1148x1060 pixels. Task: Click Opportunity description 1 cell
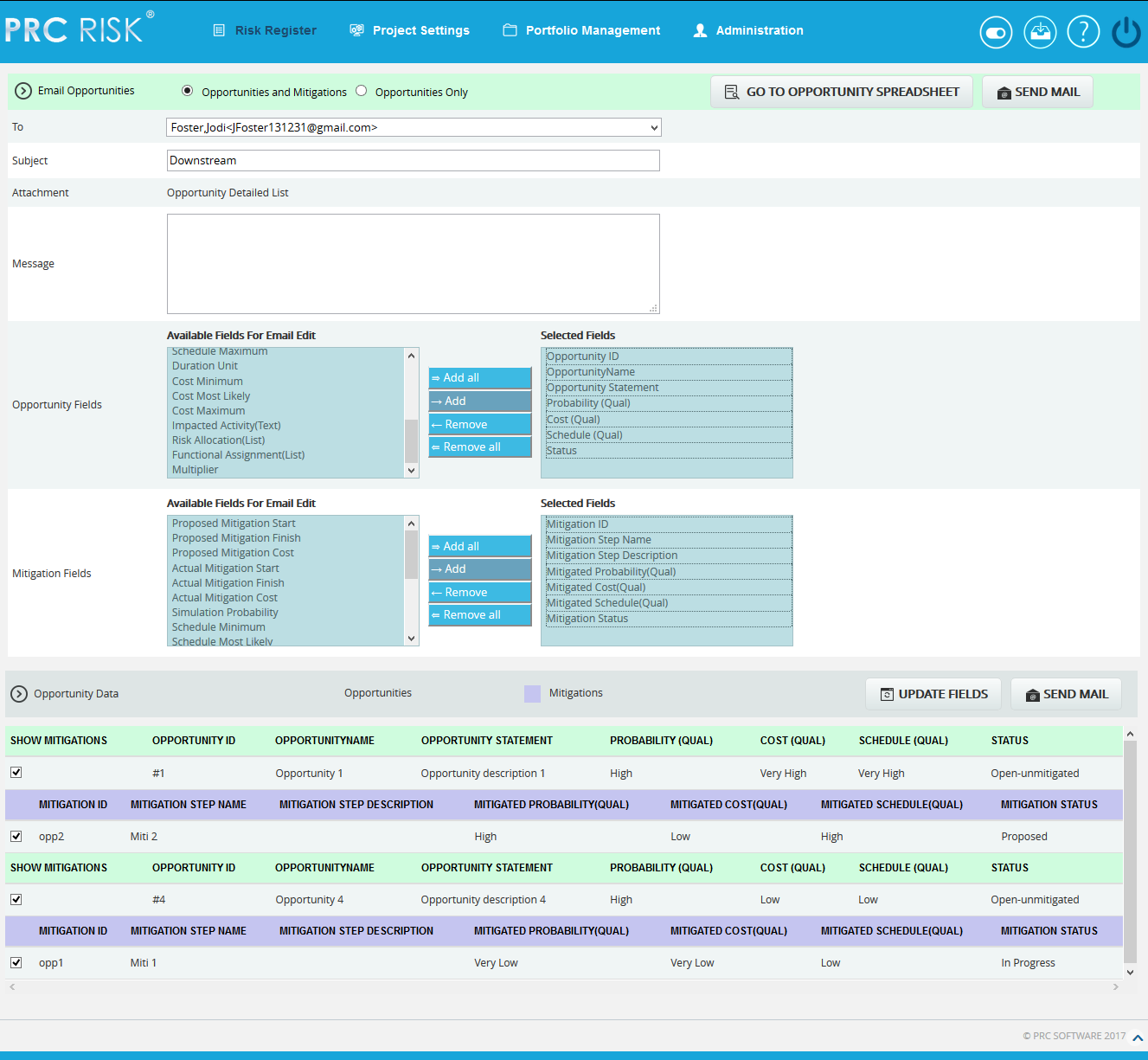483,774
